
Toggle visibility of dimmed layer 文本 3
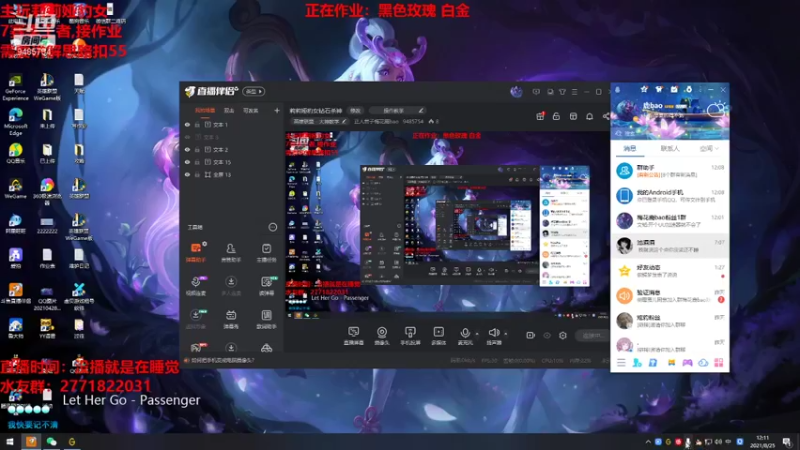[187, 137]
